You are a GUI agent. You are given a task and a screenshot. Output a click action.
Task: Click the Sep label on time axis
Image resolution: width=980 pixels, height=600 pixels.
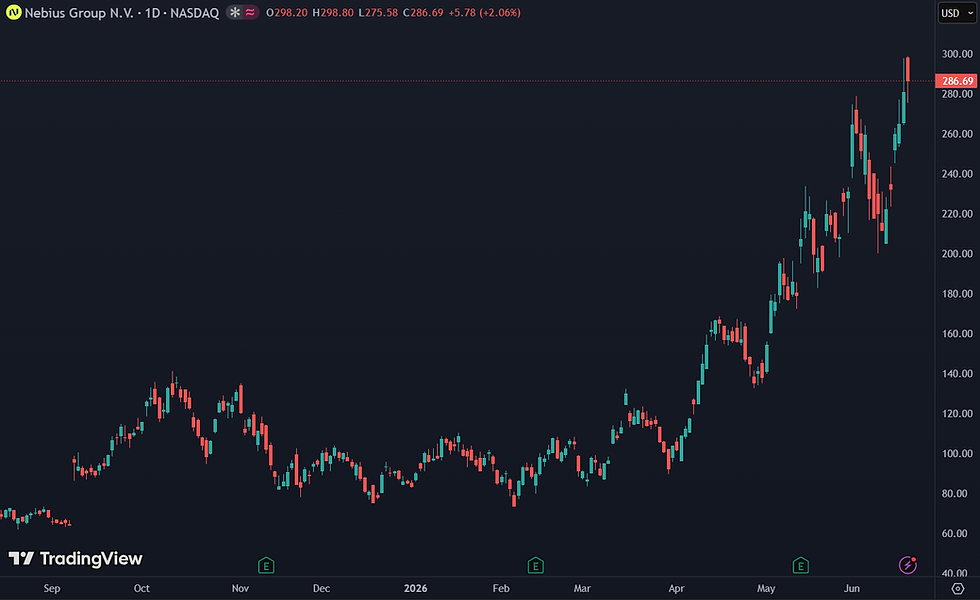52,589
